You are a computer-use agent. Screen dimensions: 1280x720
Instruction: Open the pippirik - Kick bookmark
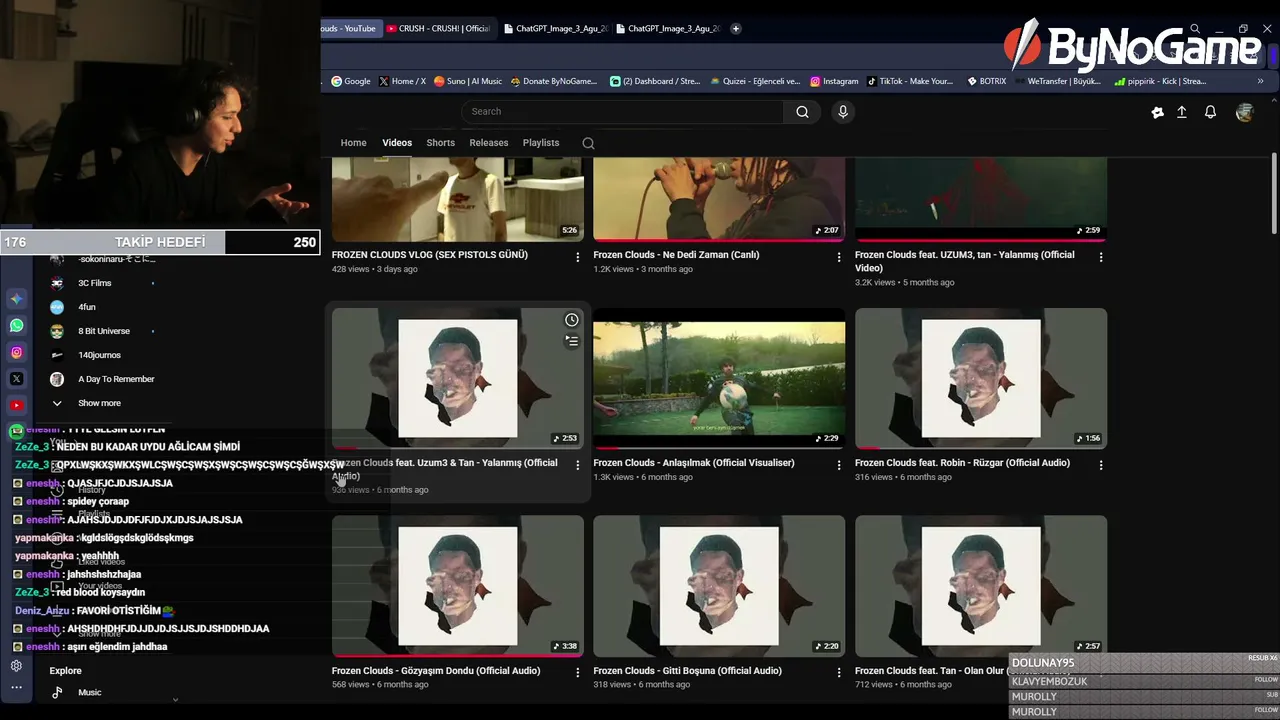tap(1160, 82)
